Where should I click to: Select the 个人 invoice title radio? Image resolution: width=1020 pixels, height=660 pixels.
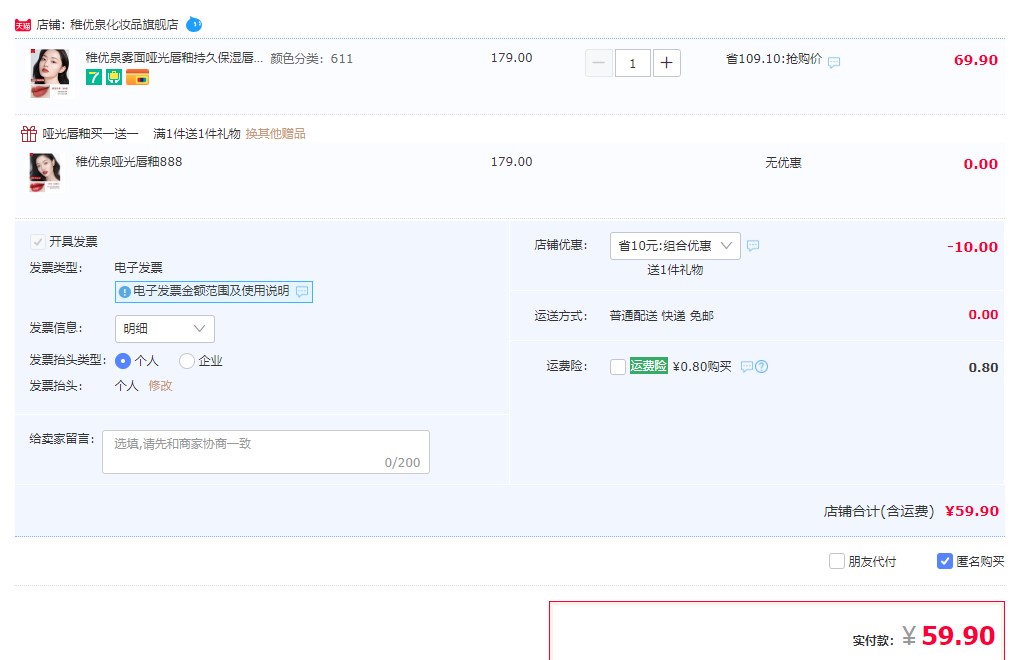tap(122, 361)
